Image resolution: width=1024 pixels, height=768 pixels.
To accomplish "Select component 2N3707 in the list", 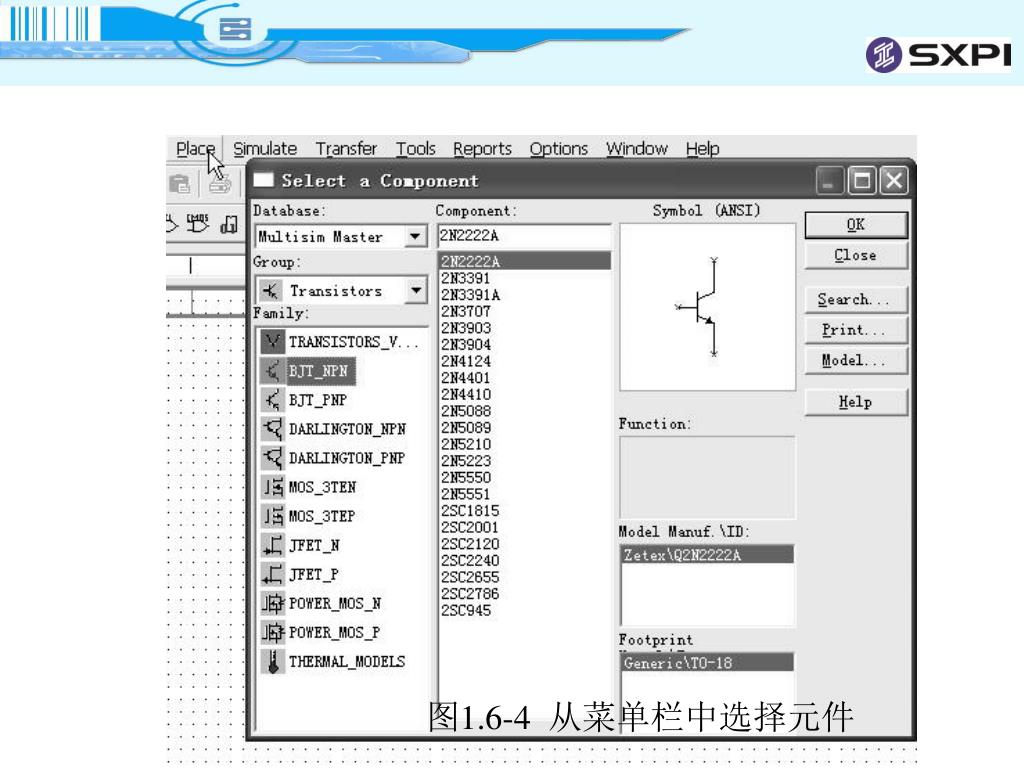I will 465,312.
